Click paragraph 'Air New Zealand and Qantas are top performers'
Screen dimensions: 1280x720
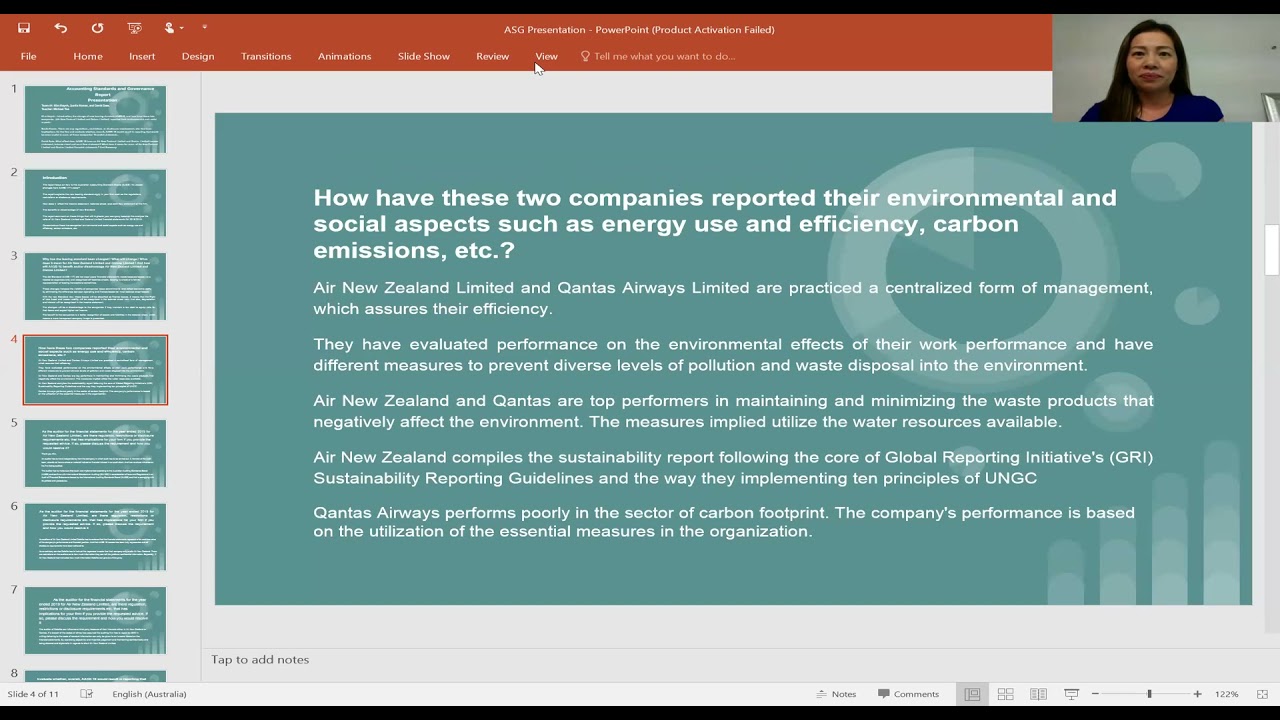pyautogui.click(x=733, y=411)
